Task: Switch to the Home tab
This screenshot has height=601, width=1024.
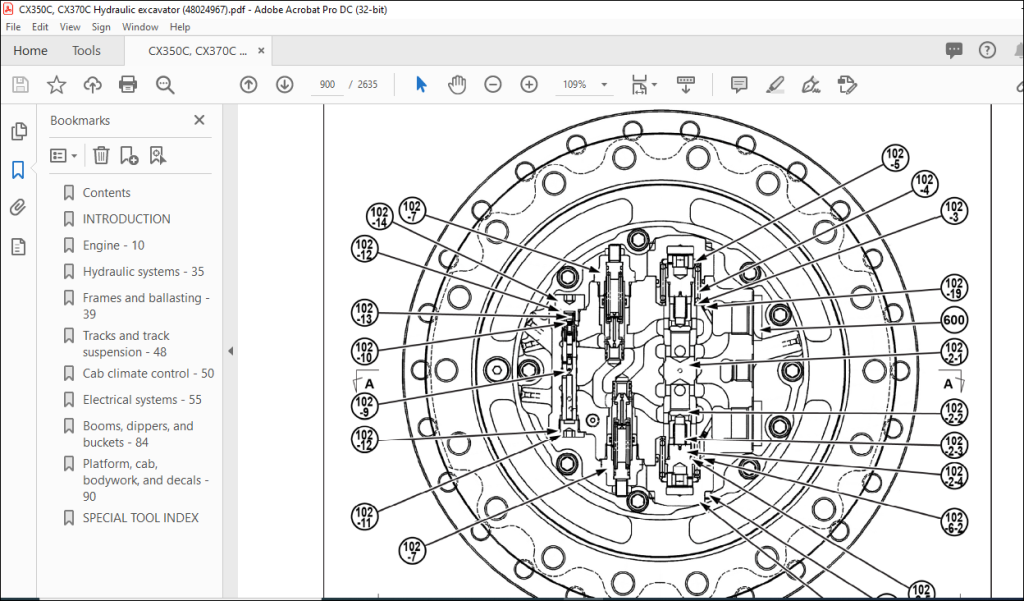Action: (30, 51)
